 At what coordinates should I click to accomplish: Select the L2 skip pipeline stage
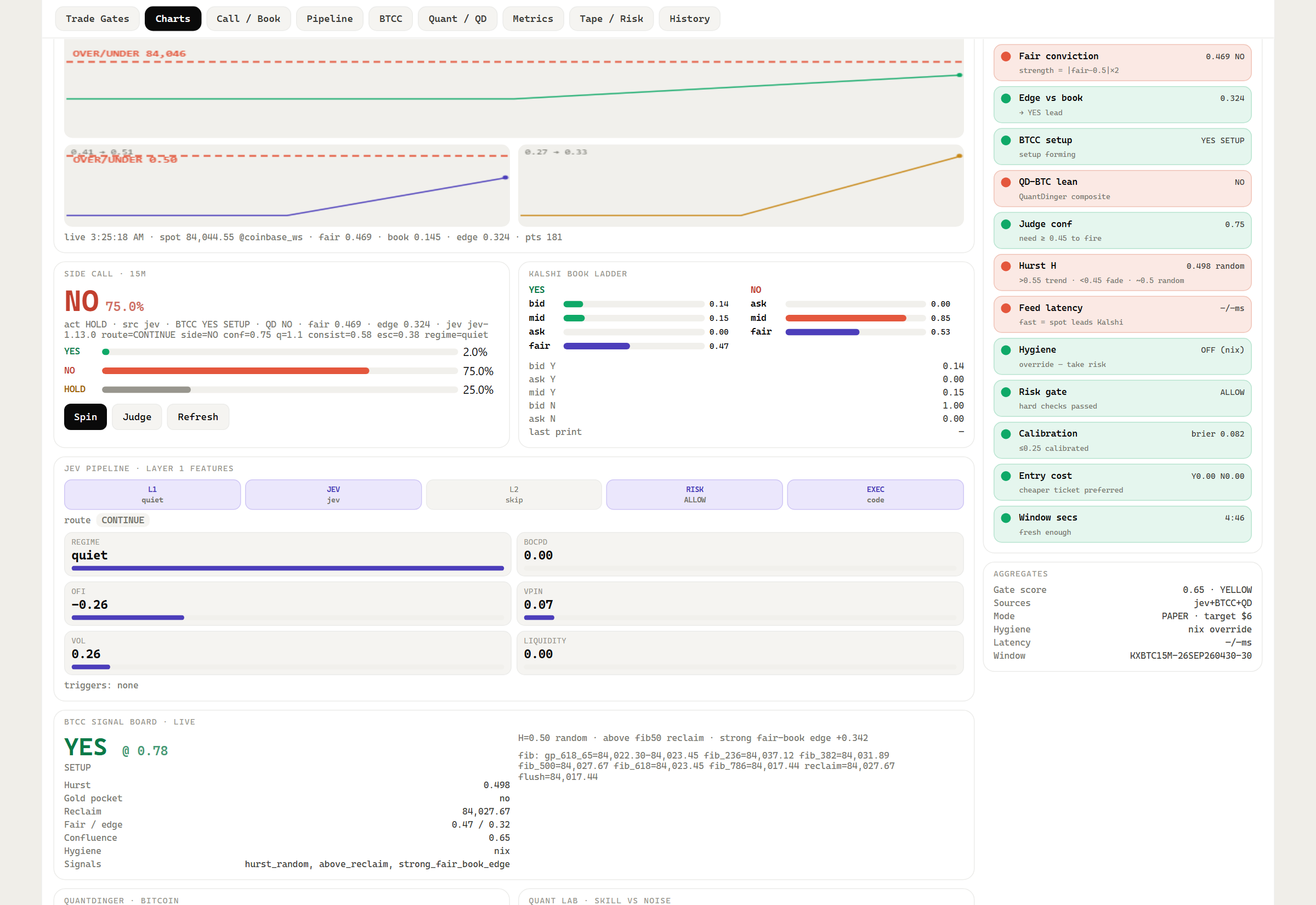[514, 495]
